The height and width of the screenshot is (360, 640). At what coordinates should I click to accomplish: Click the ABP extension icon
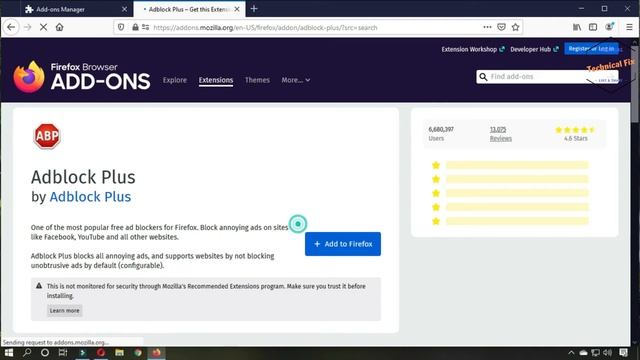47,136
